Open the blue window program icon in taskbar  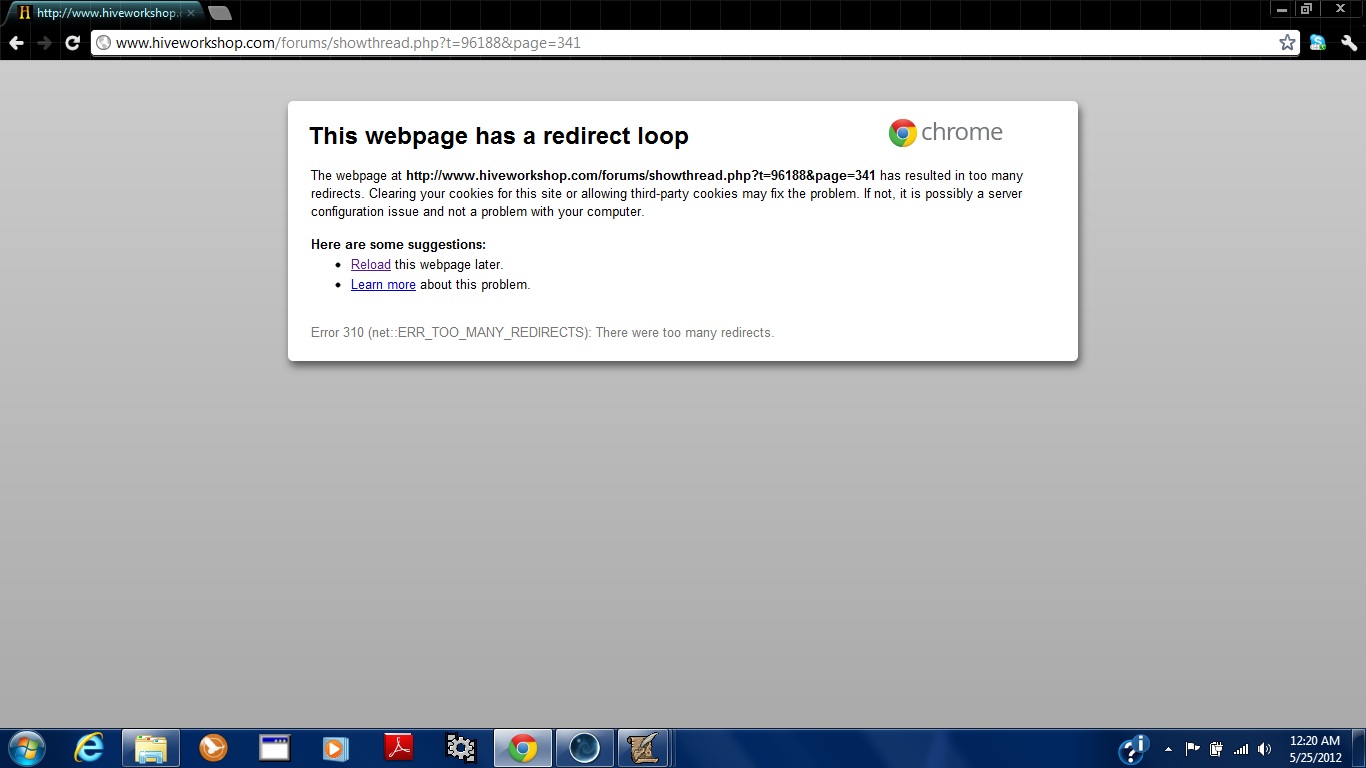(274, 748)
